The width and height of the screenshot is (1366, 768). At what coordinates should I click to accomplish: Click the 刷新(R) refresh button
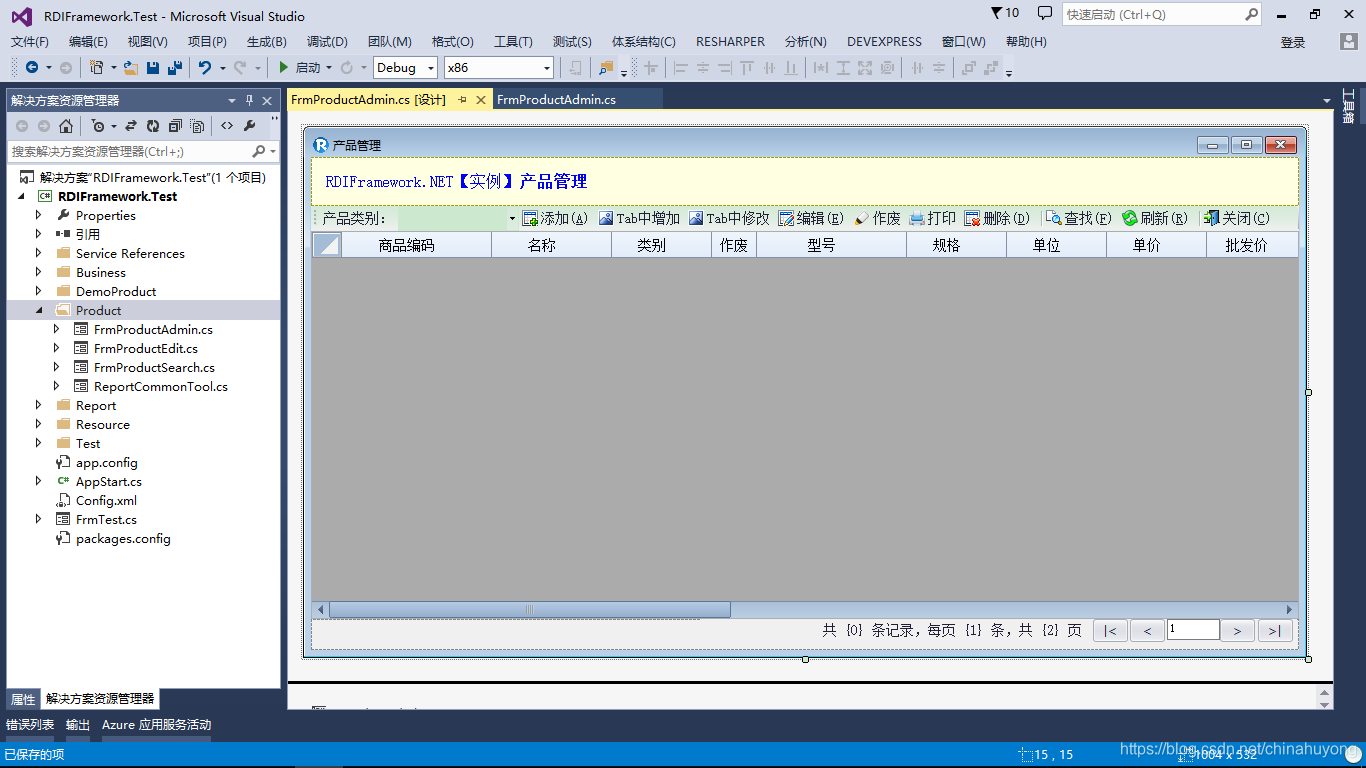1155,218
